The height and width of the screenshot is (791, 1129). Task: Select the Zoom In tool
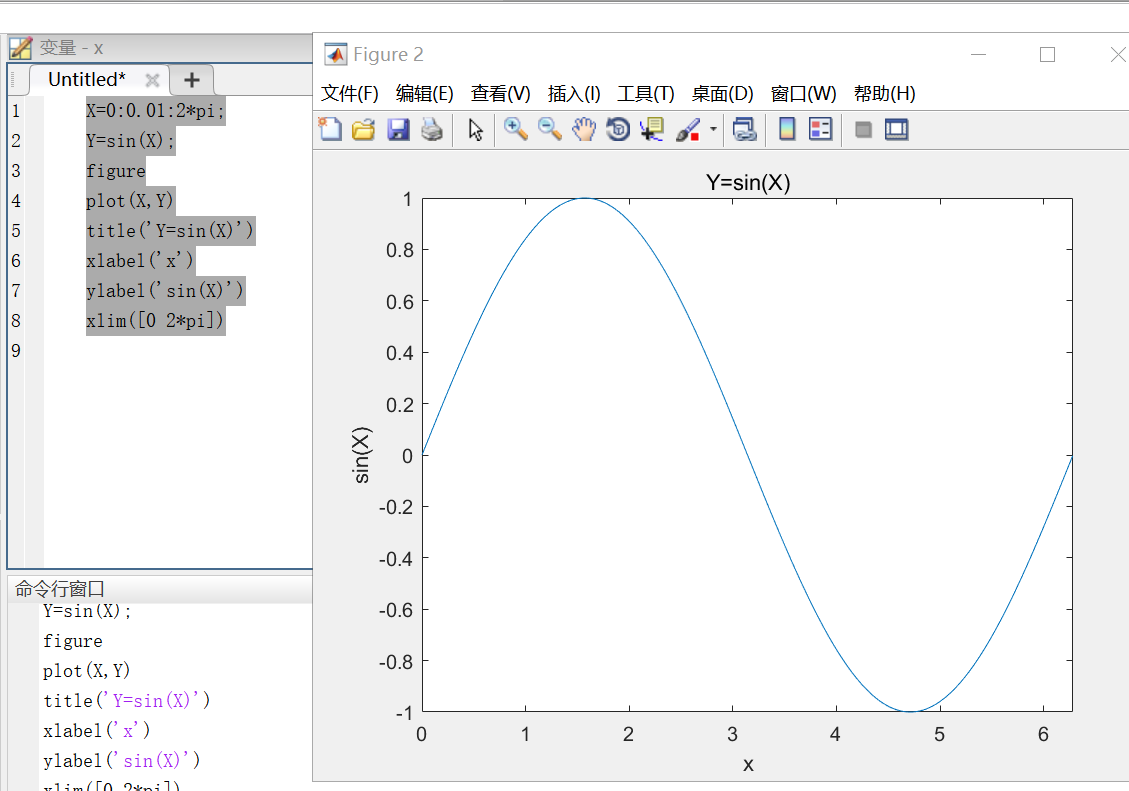515,129
